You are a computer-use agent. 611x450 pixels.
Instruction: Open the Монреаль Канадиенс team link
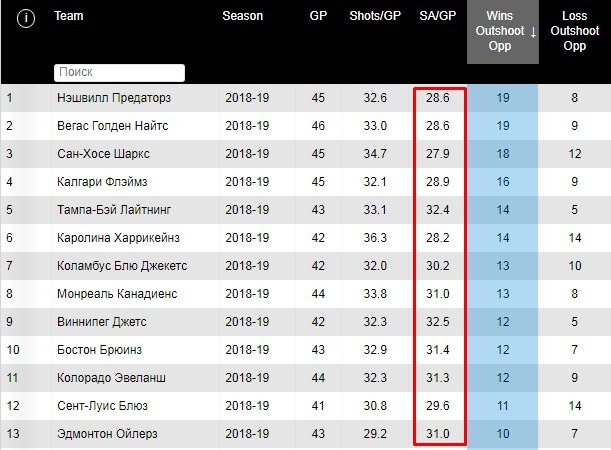pyautogui.click(x=118, y=294)
